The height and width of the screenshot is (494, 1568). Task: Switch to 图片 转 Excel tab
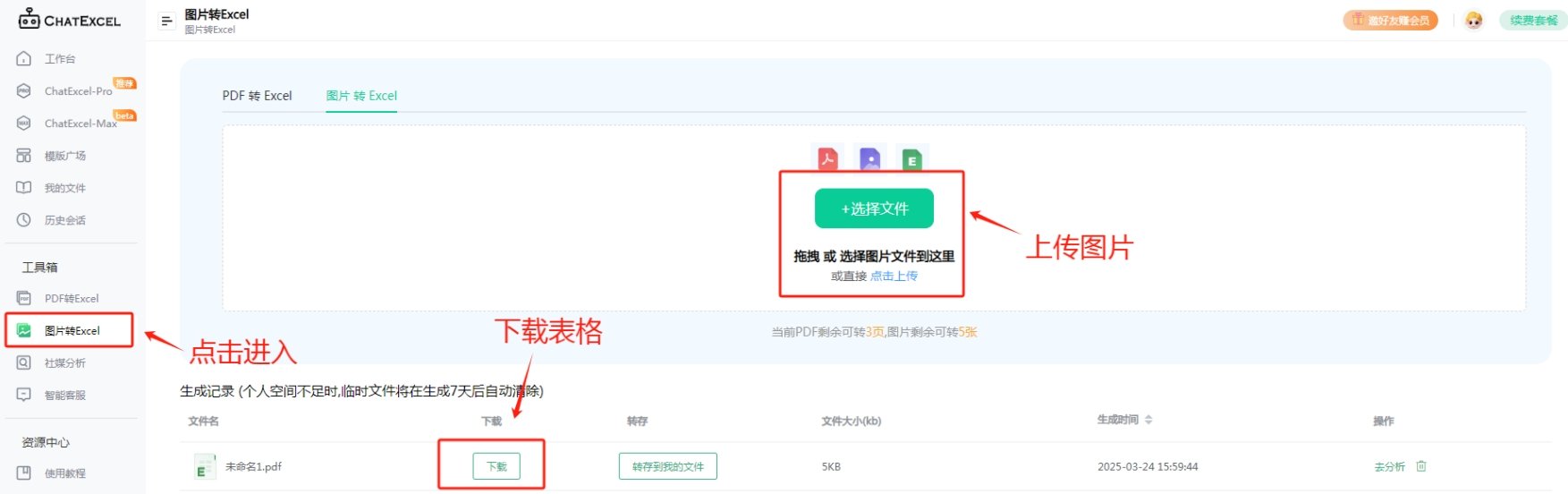click(361, 96)
